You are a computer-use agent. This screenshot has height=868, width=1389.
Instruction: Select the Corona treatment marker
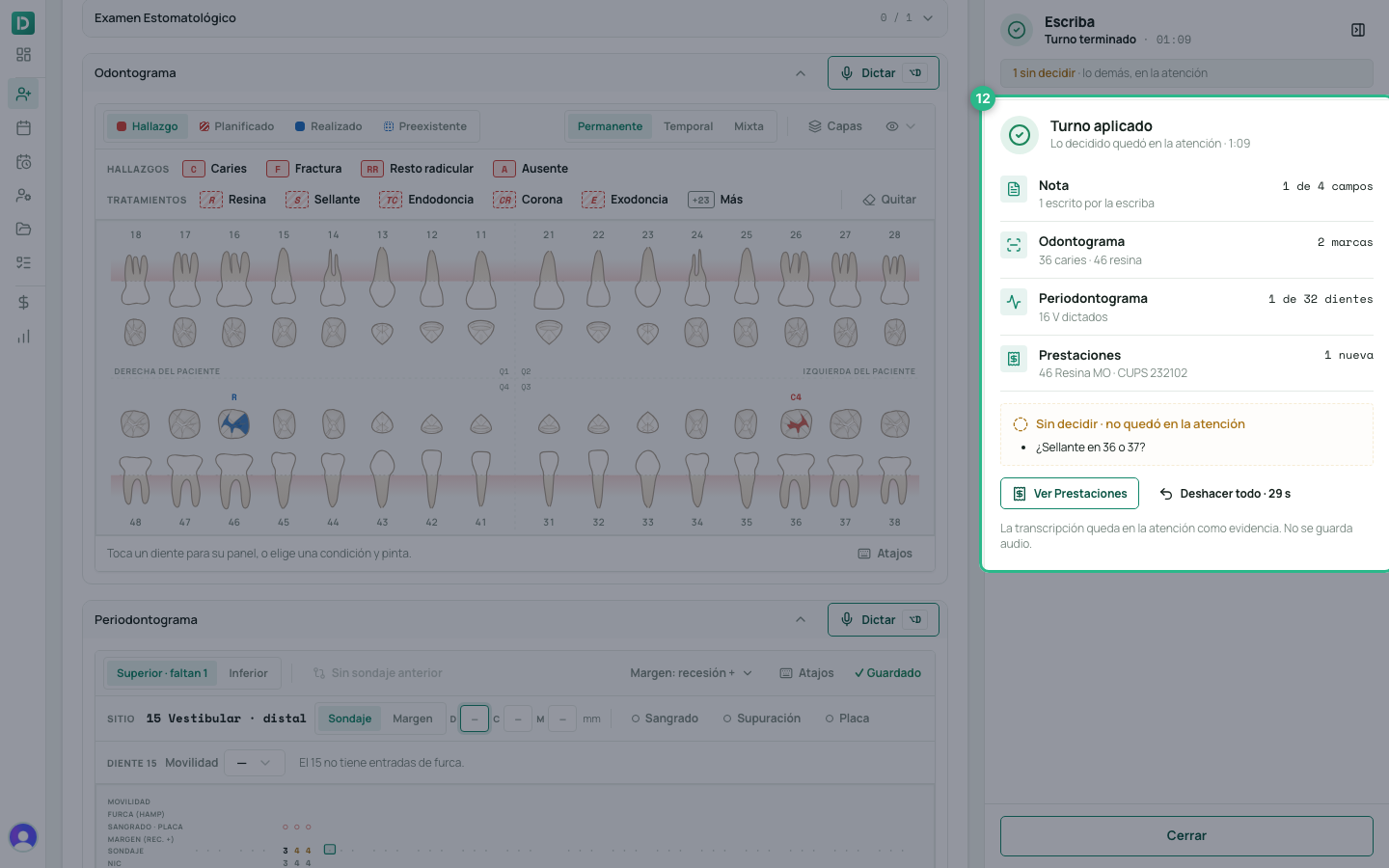point(528,200)
